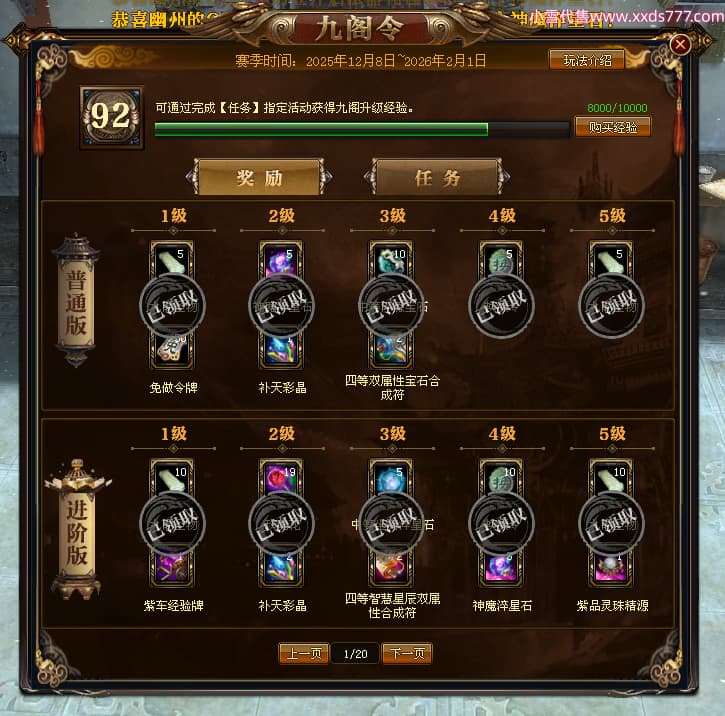Click the 购买经验 button

coord(613,127)
